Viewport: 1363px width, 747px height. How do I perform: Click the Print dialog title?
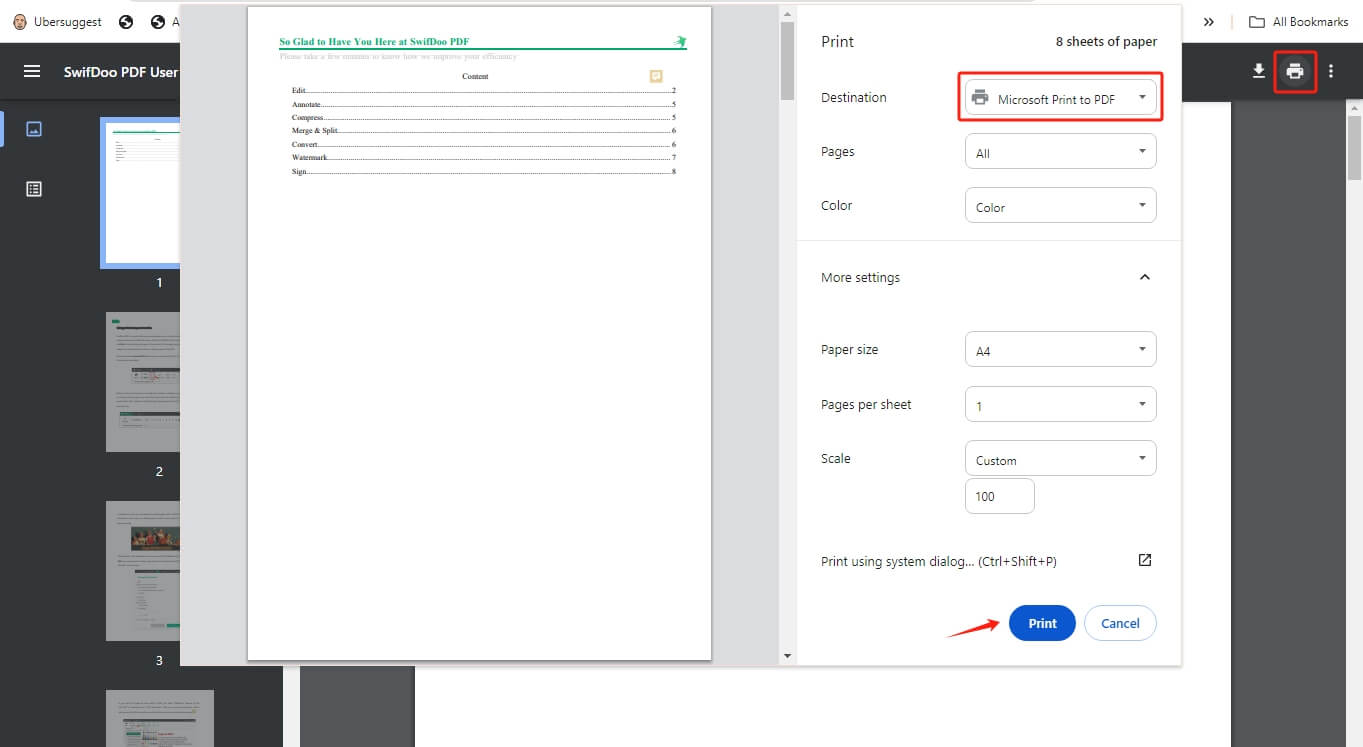(837, 42)
